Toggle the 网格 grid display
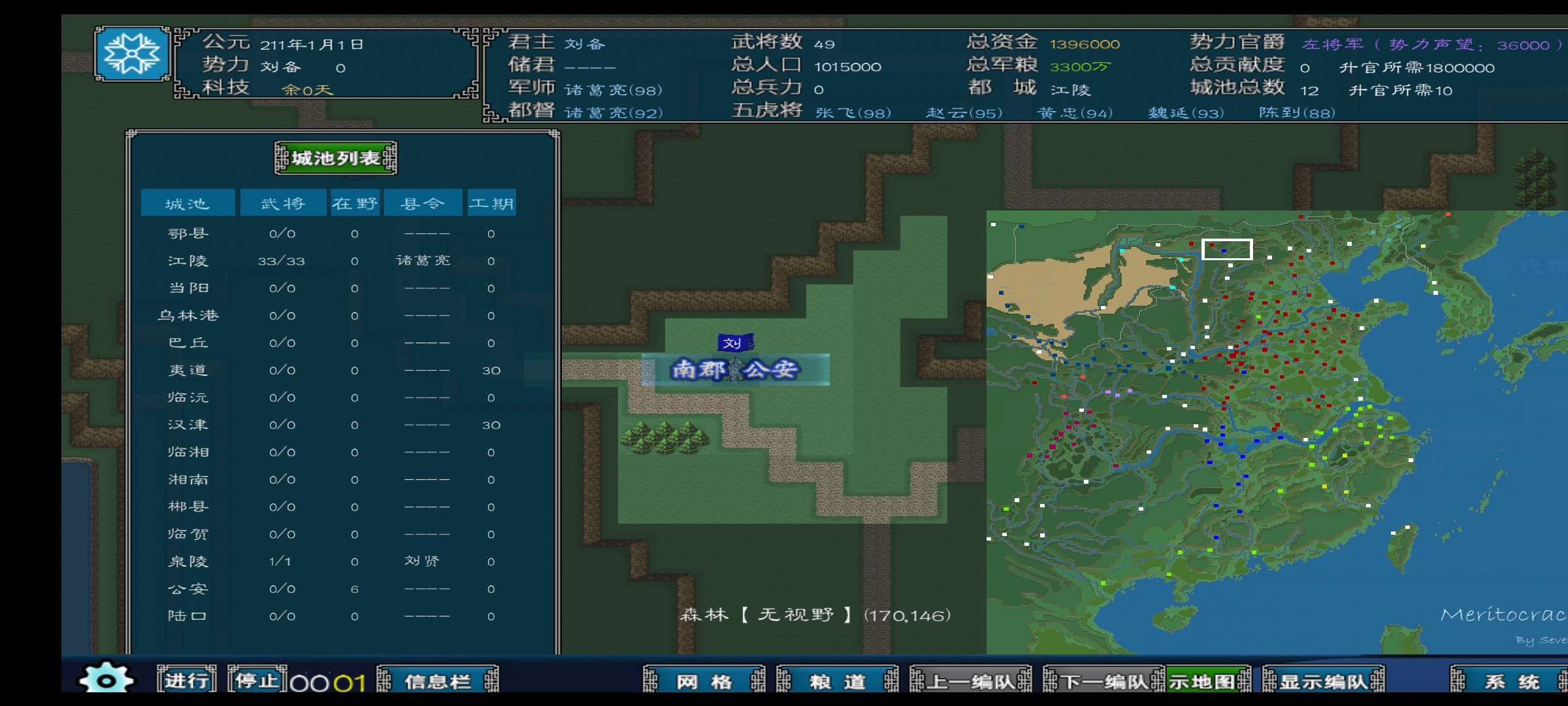 tap(704, 681)
